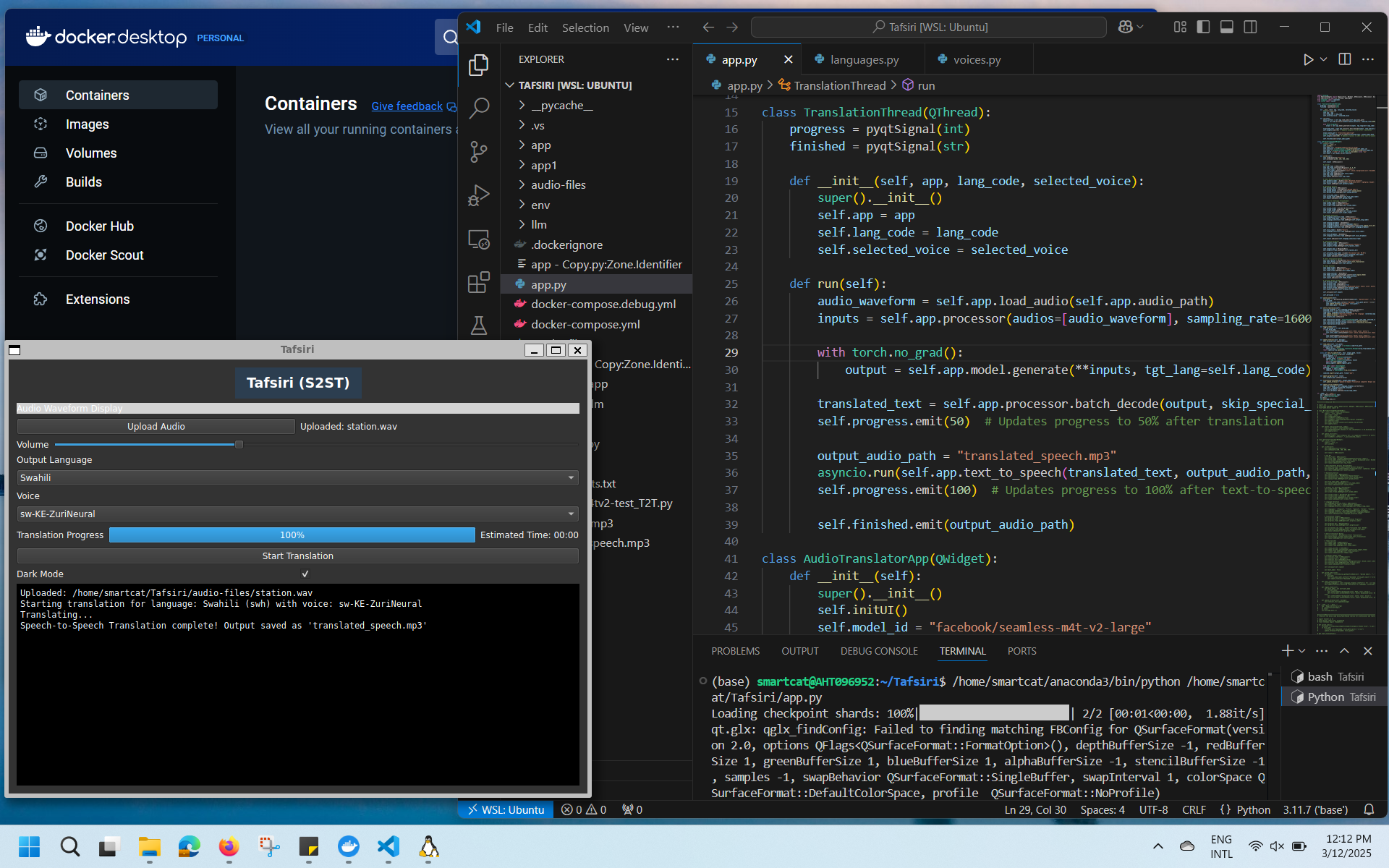Open notifications bell in status bar
Screen dimensions: 1389x868
pos(1369,809)
